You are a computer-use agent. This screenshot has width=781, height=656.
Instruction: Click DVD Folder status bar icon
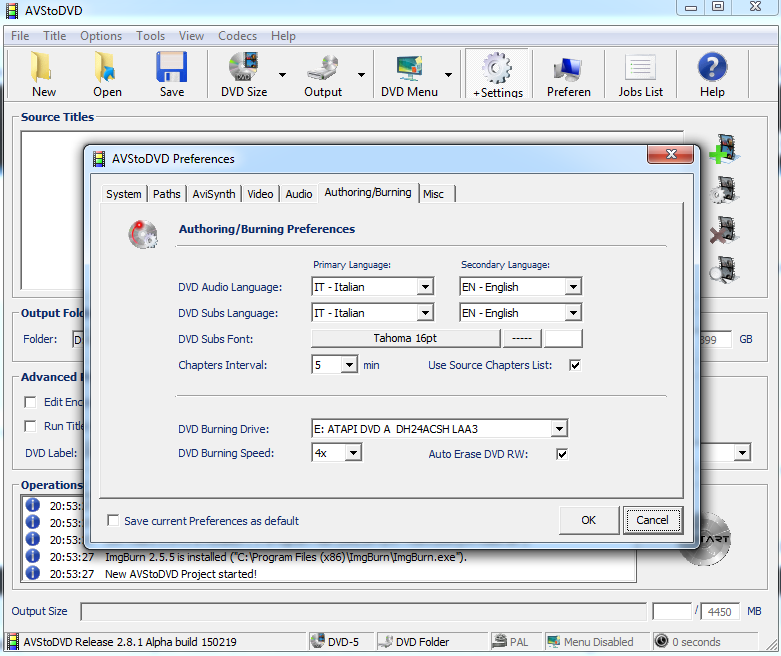pyautogui.click(x=385, y=641)
